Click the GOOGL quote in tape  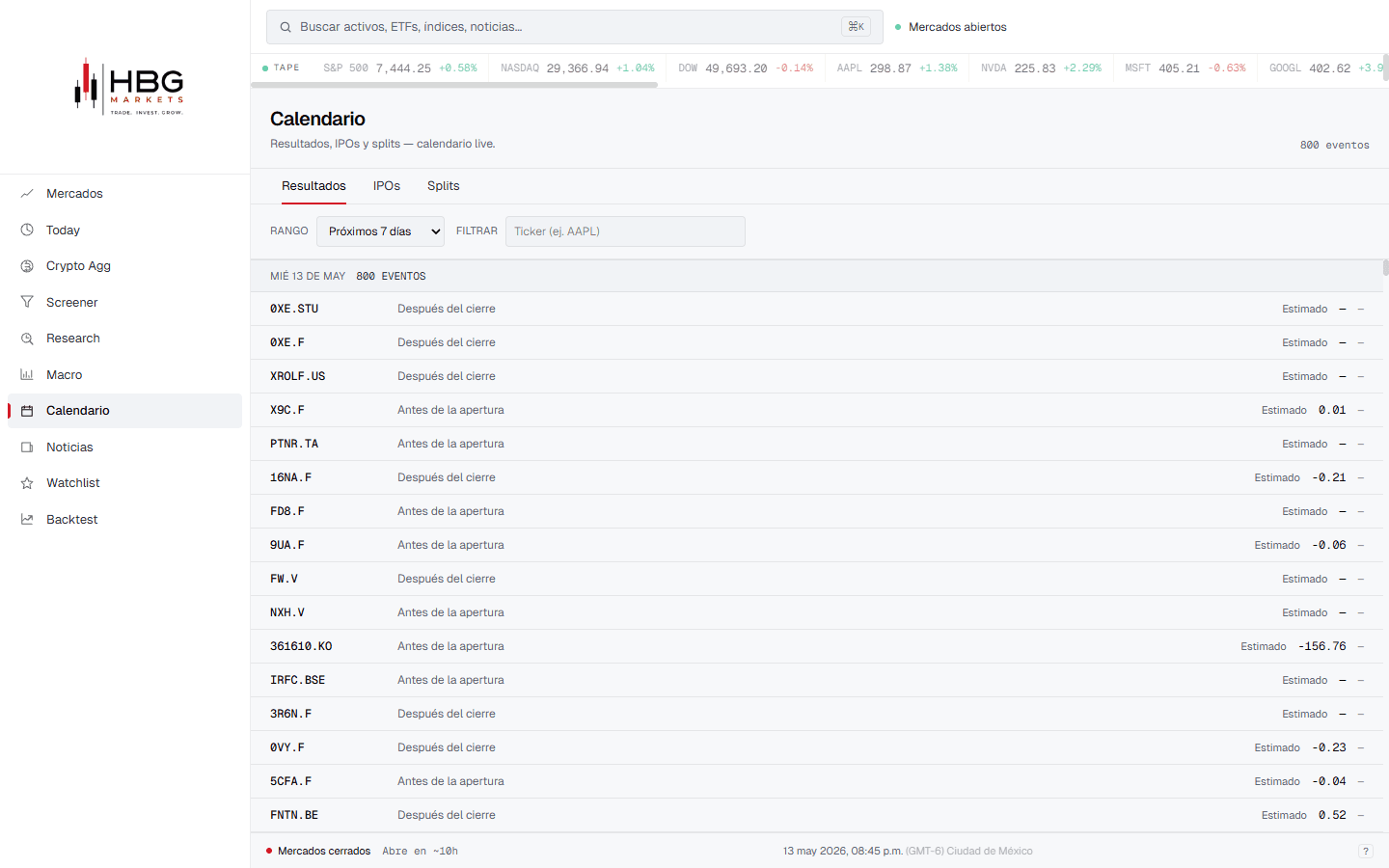coord(1326,68)
